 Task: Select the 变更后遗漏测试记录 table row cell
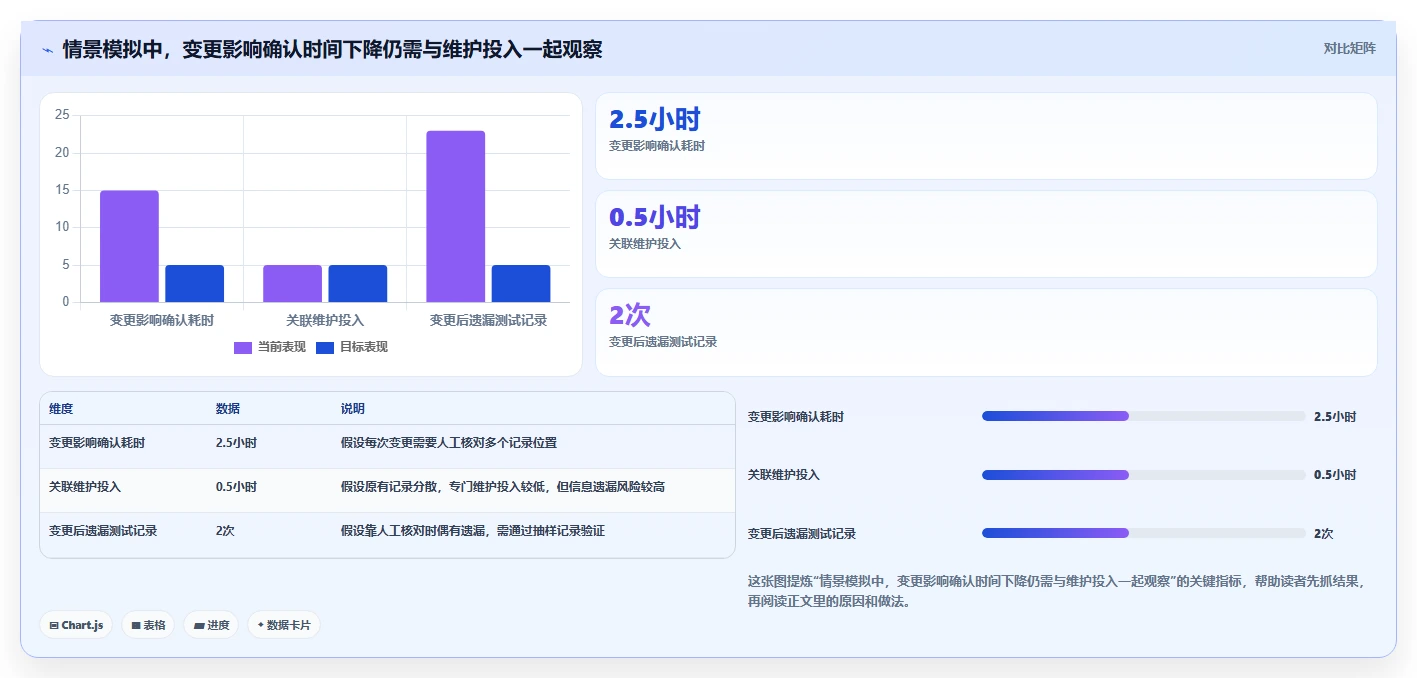103,531
